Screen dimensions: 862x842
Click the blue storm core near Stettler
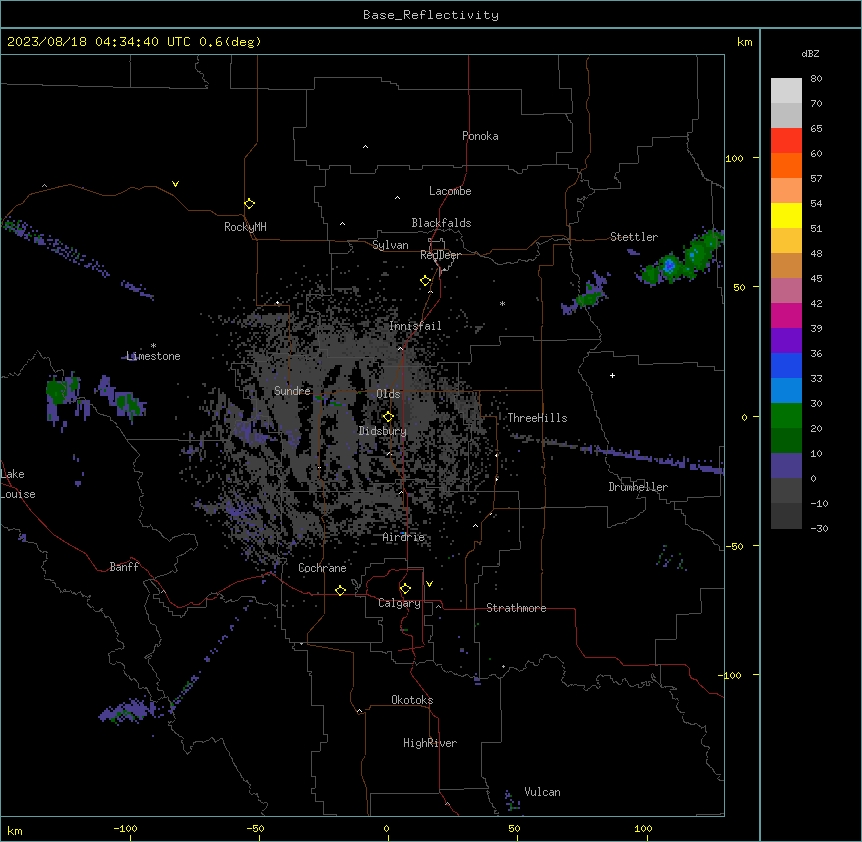point(669,266)
